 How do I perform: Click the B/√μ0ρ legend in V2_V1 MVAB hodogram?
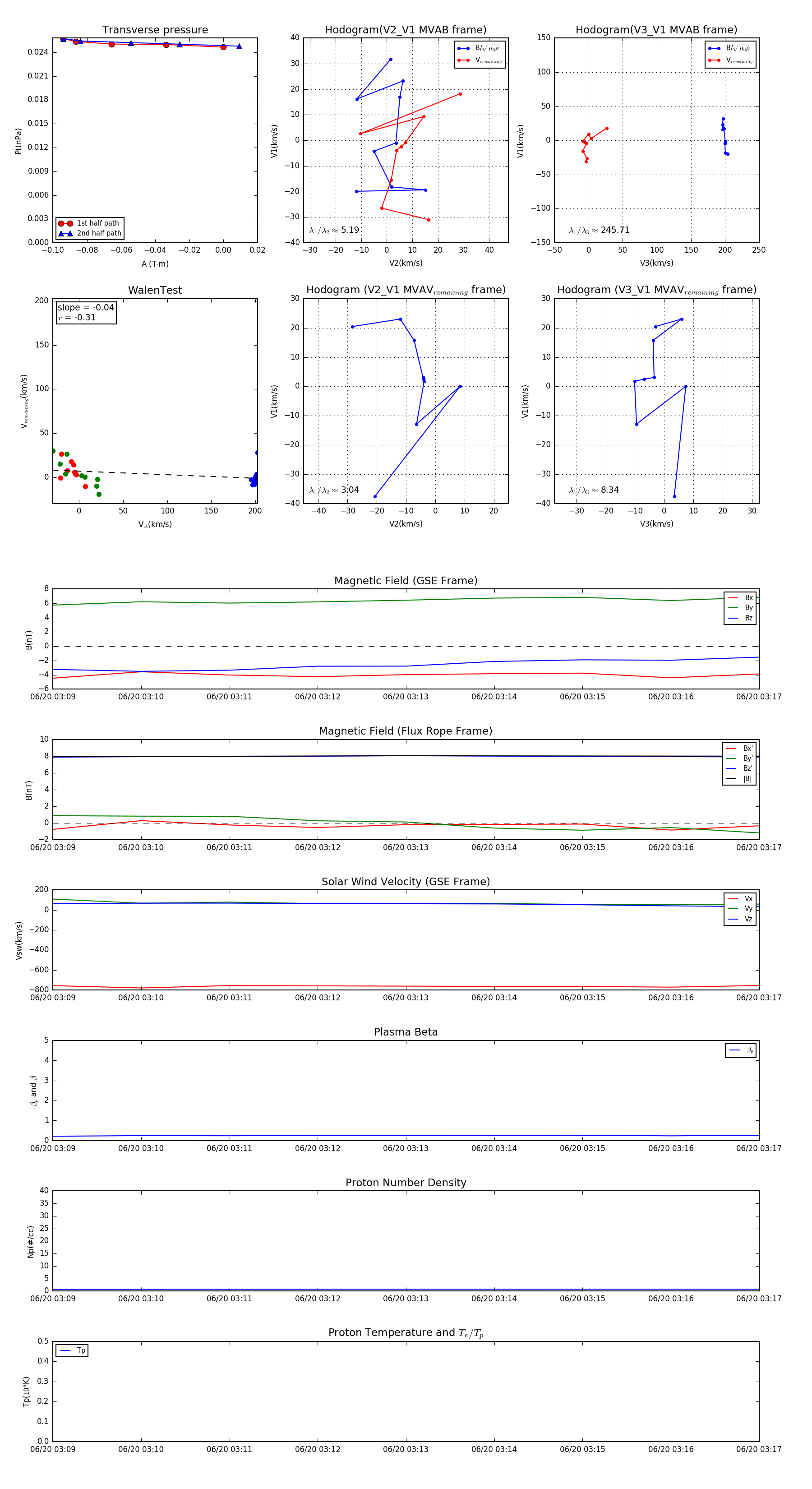pyautogui.click(x=479, y=48)
